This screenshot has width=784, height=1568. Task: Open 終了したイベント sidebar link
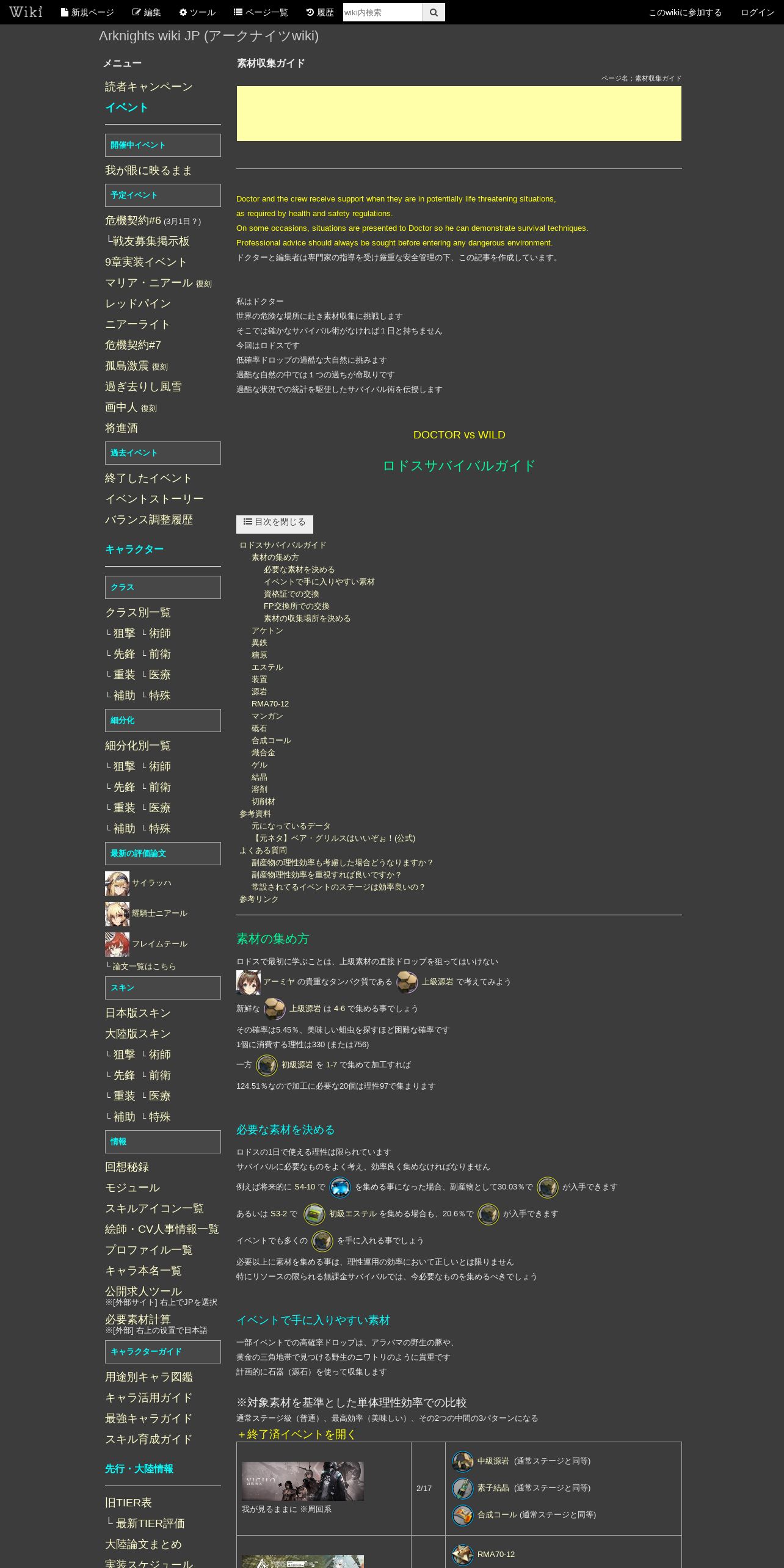[x=149, y=478]
